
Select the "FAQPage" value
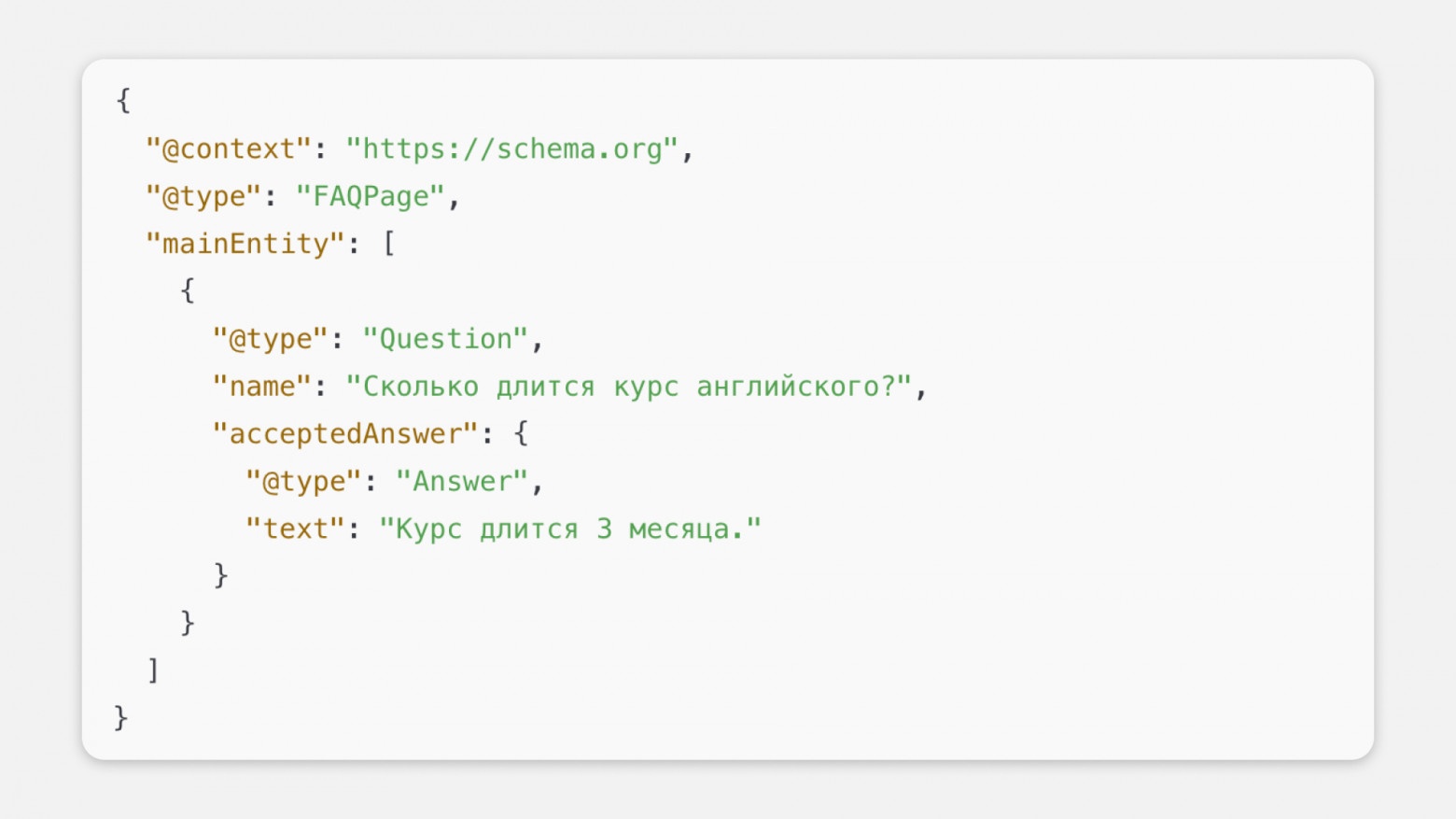click(x=370, y=197)
